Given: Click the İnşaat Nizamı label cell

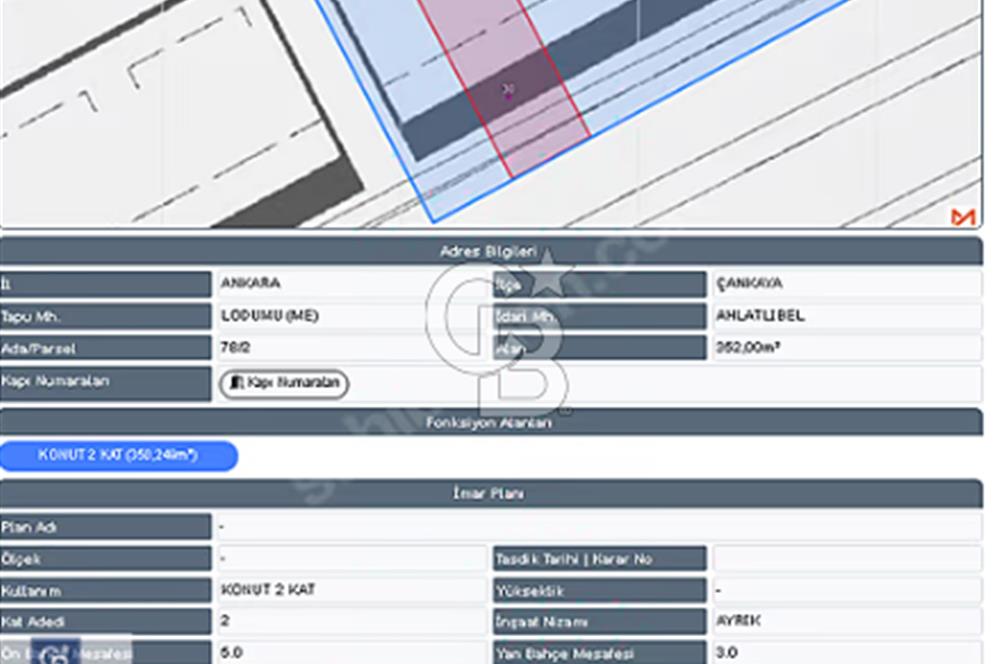Looking at the screenshot, I should [x=599, y=622].
